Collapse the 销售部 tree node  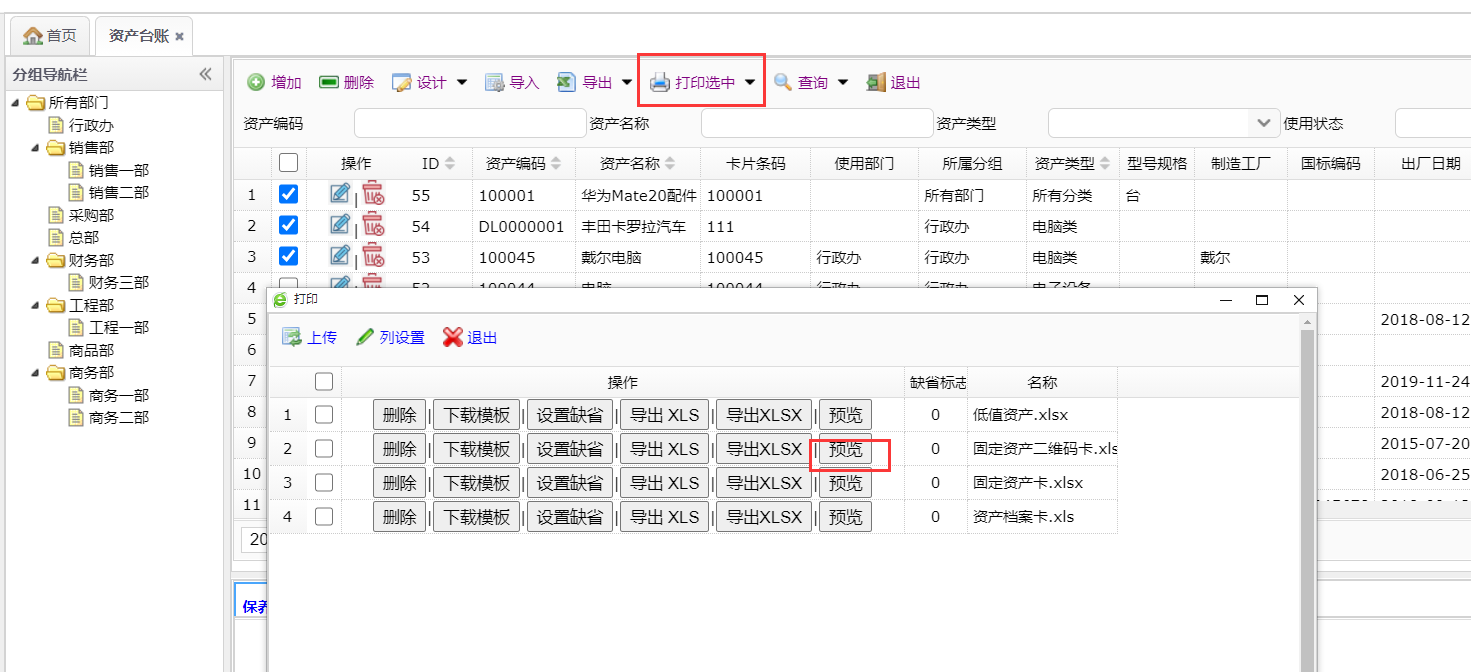click(x=35, y=148)
